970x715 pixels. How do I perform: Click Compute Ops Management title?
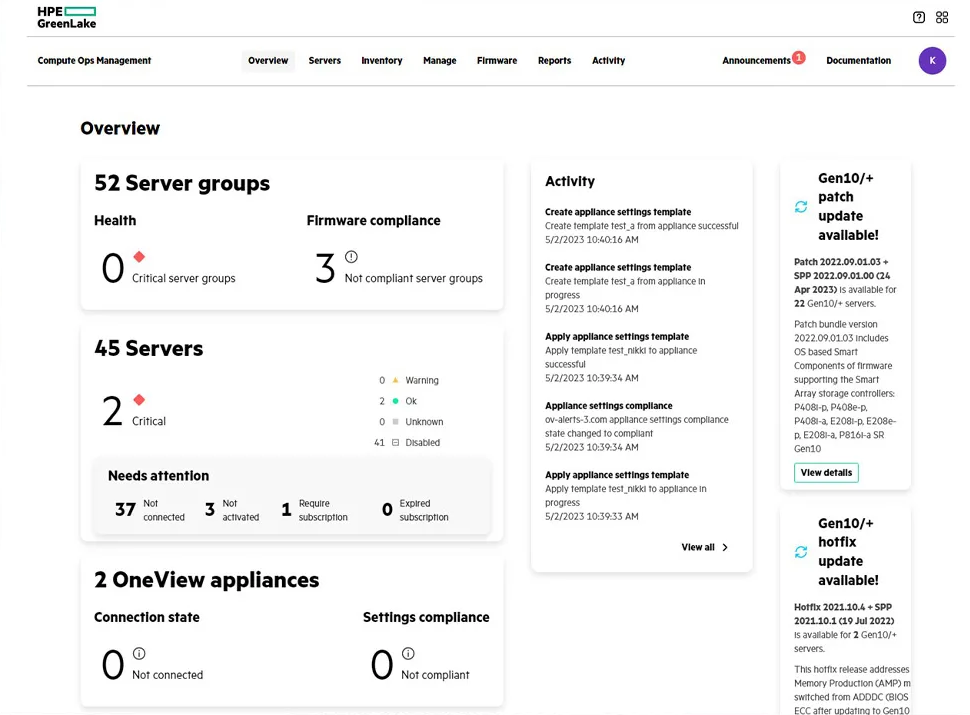coord(94,61)
